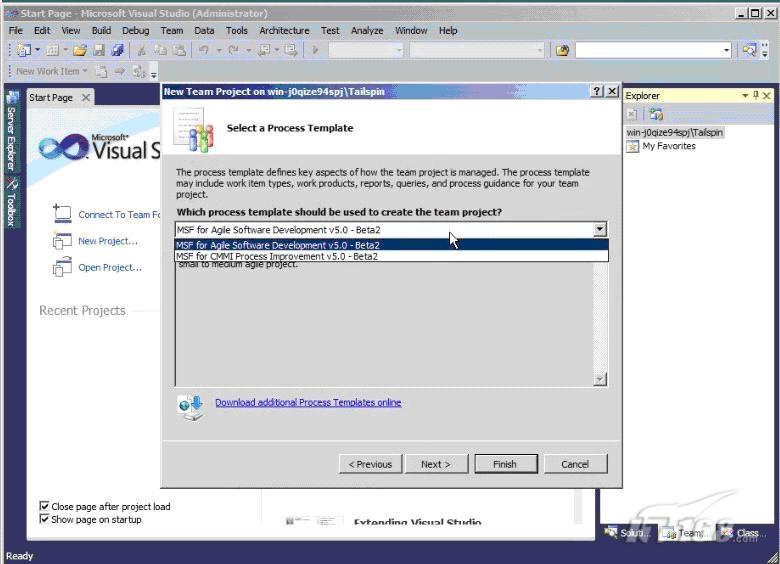Open the Tools menu
Image resolution: width=780 pixels, height=564 pixels.
pos(236,30)
